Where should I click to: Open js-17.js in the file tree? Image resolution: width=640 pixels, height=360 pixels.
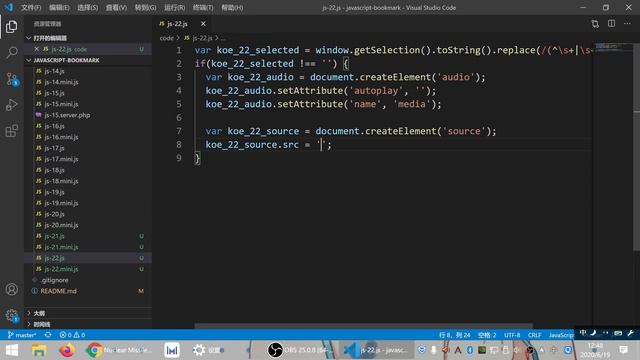(55, 148)
